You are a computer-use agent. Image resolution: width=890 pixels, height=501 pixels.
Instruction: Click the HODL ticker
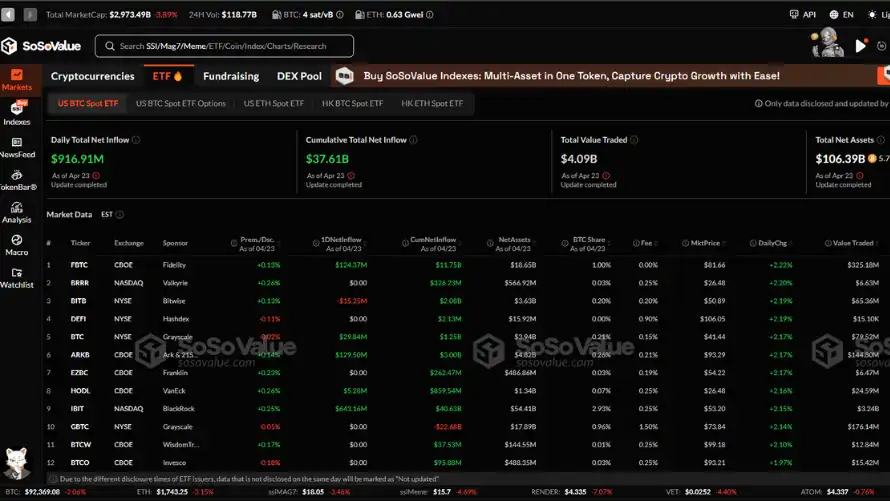[80, 391]
